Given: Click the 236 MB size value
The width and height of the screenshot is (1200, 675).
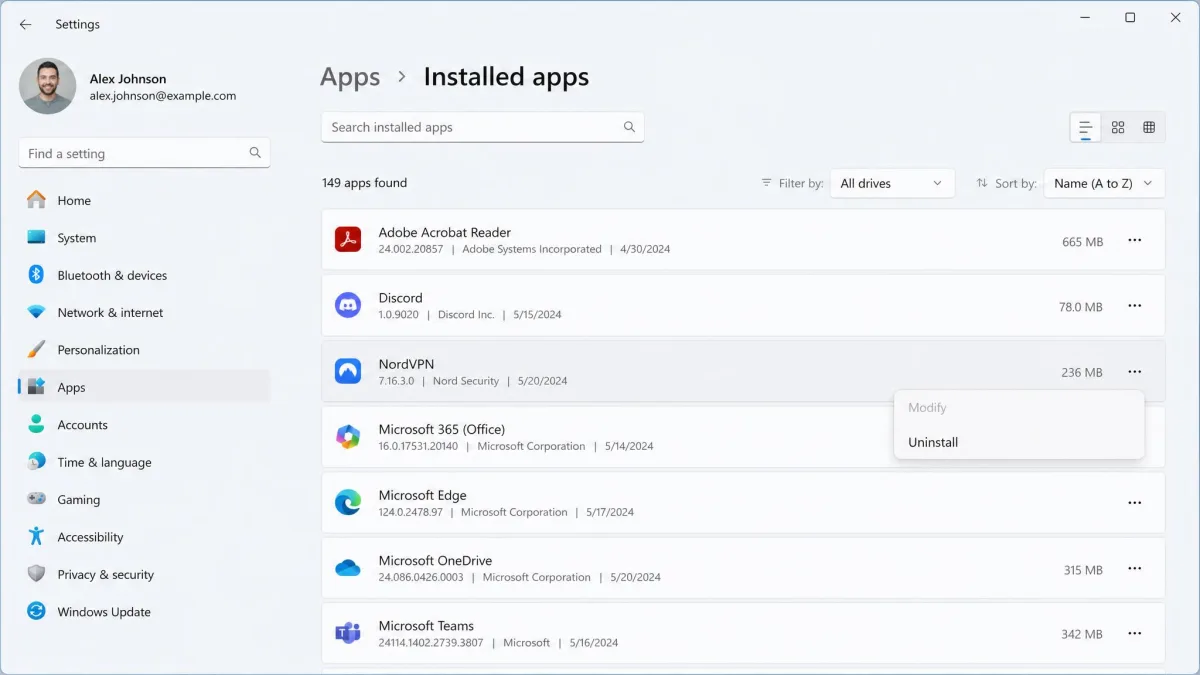Looking at the screenshot, I should 1082,372.
